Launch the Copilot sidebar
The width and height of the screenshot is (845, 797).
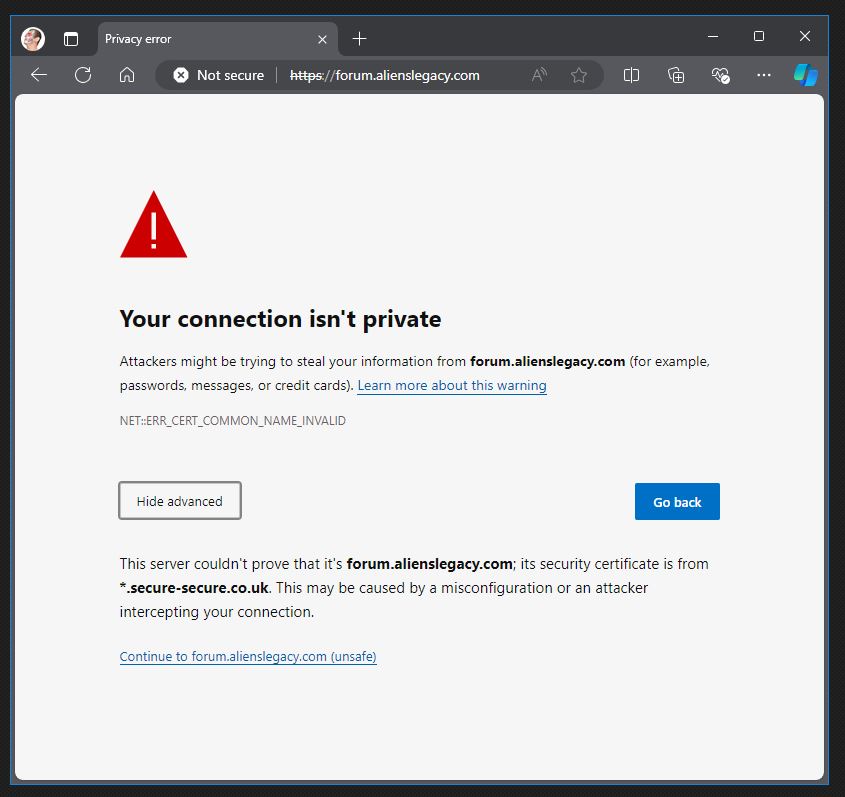(x=806, y=75)
